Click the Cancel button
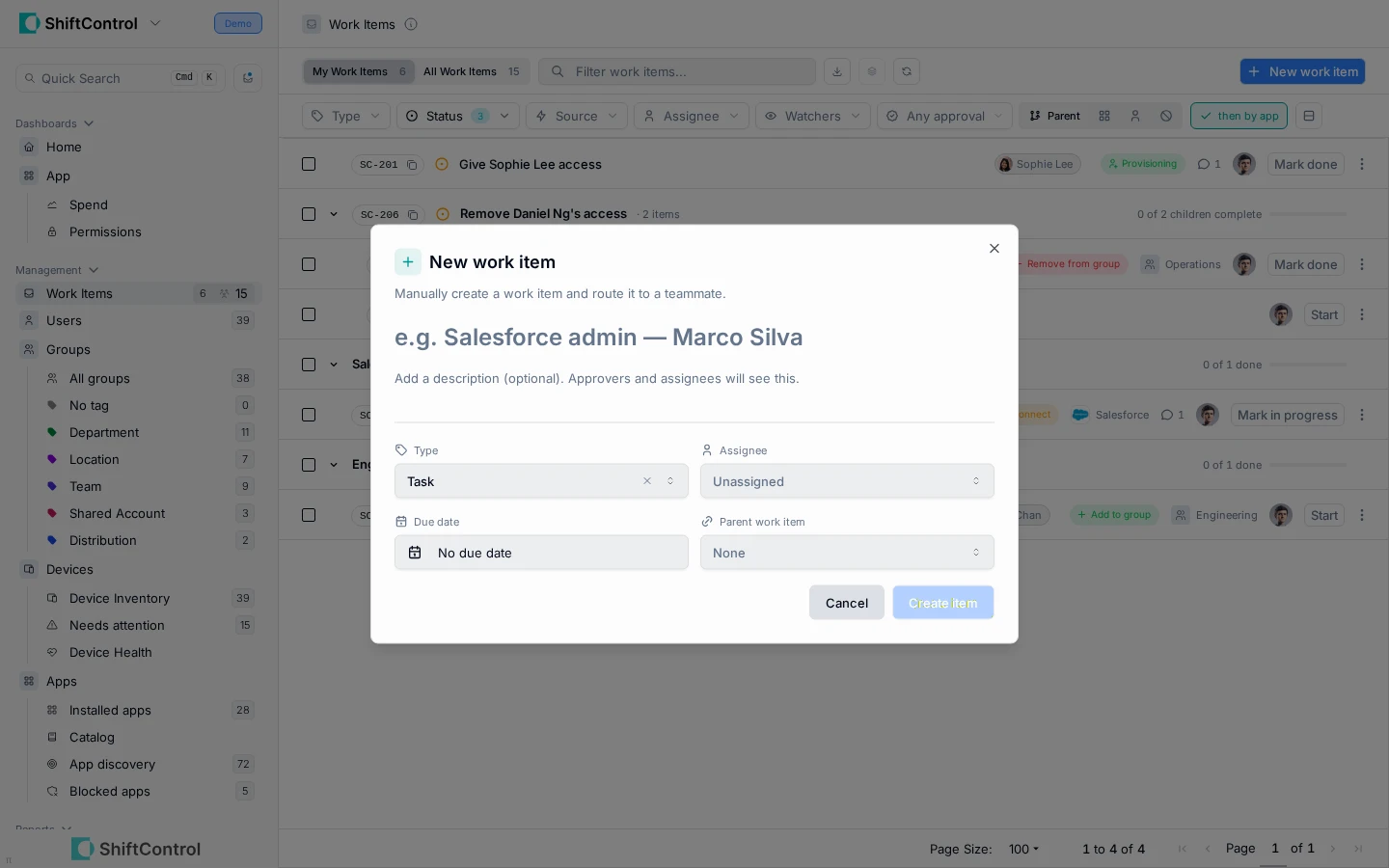This screenshot has width=1389, height=868. pos(847,603)
